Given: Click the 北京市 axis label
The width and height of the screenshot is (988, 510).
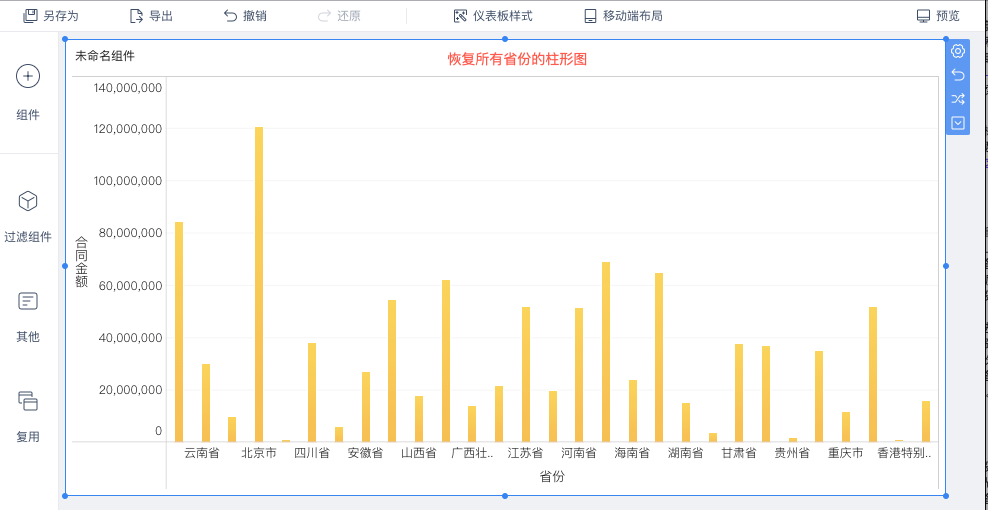Looking at the screenshot, I should pyautogui.click(x=259, y=453).
